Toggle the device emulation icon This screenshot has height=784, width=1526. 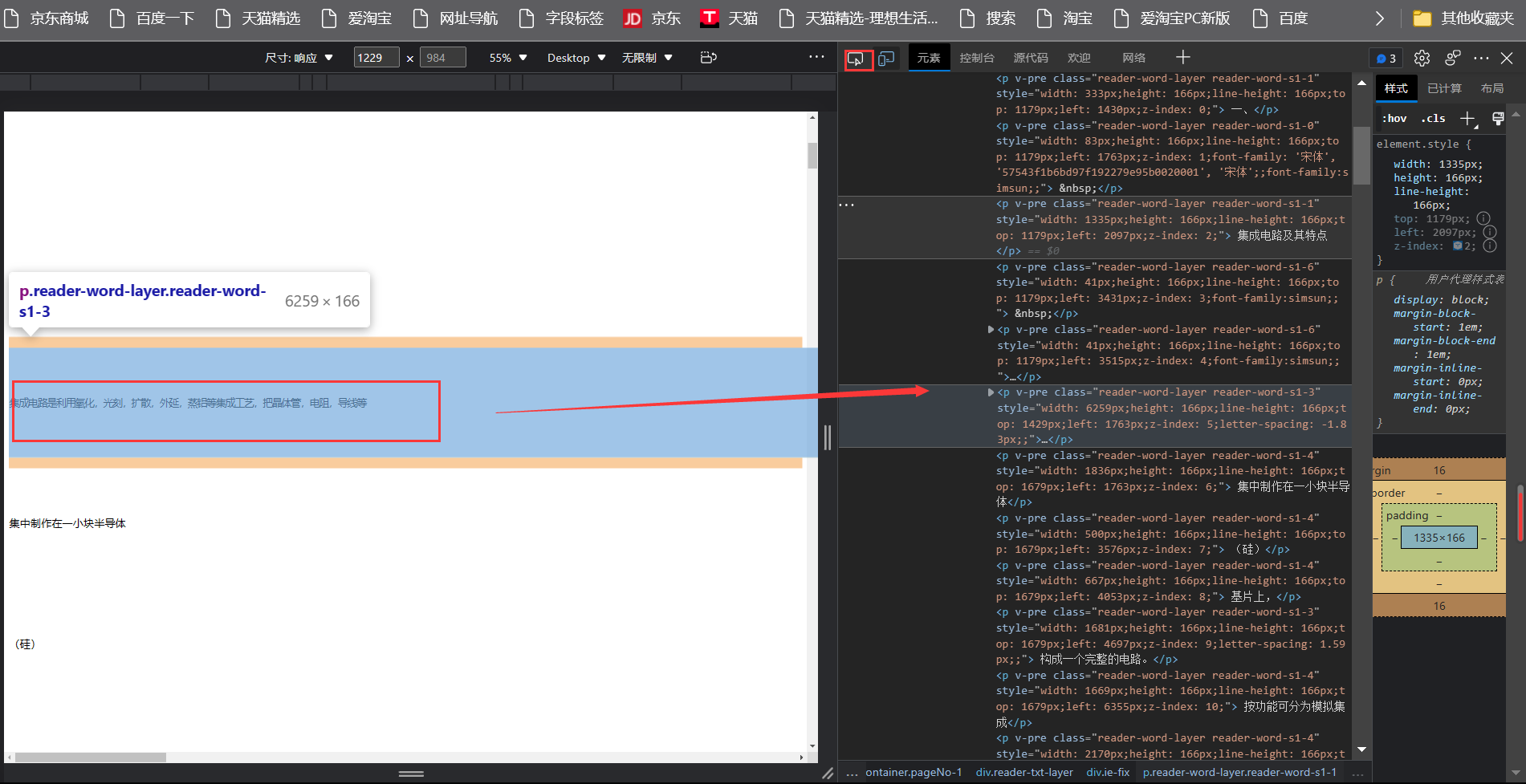coord(886,59)
